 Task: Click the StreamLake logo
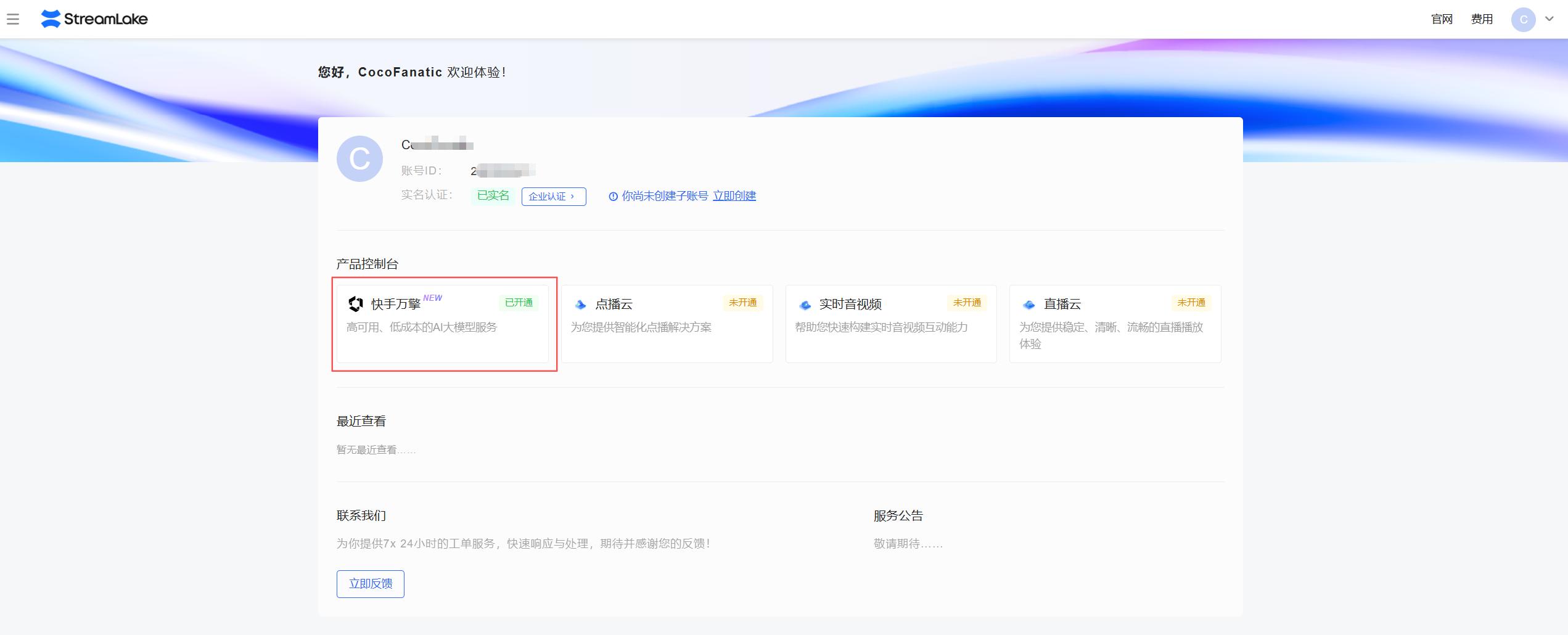coord(94,19)
